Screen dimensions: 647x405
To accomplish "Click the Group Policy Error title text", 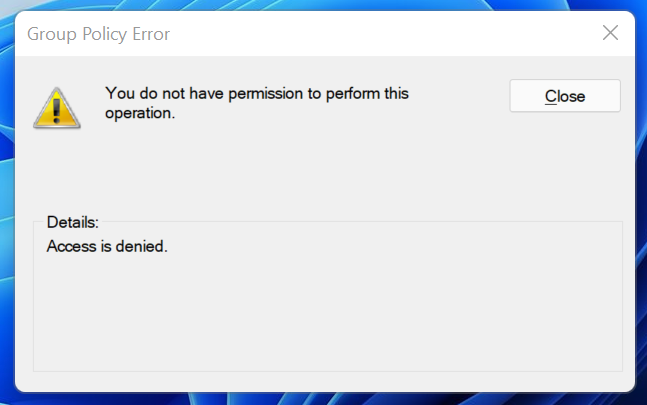I will pos(98,34).
